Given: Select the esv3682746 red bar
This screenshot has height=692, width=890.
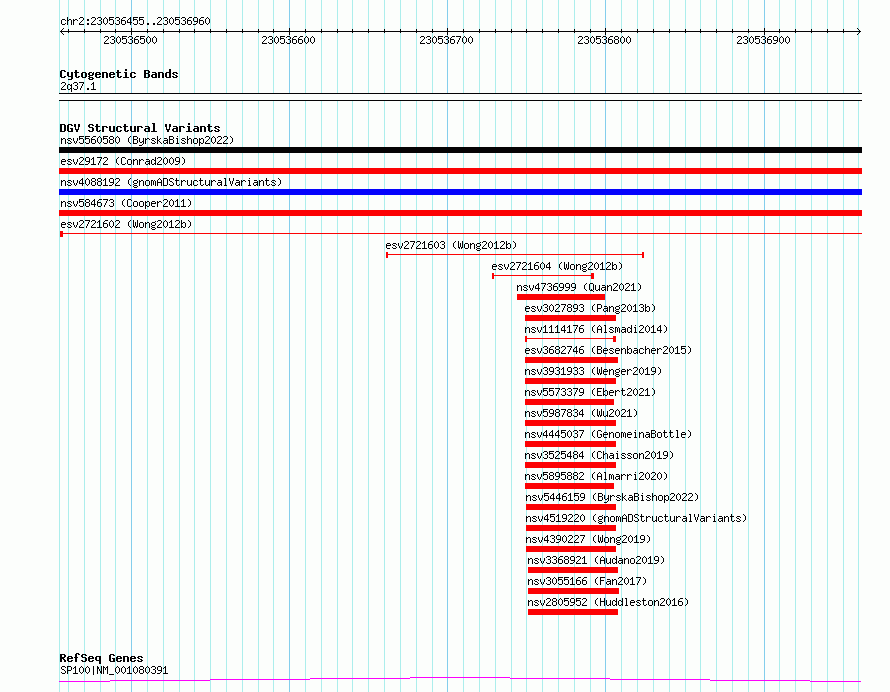Looking at the screenshot, I should point(572,360).
